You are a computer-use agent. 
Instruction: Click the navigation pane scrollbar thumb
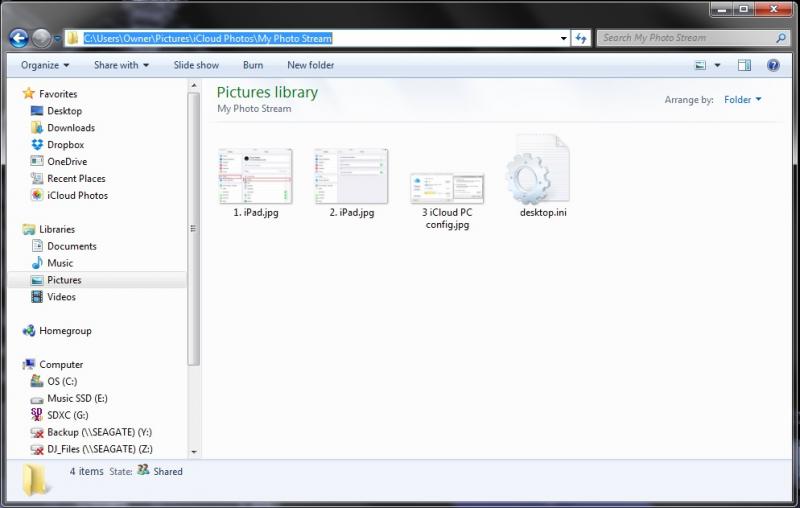(193, 228)
